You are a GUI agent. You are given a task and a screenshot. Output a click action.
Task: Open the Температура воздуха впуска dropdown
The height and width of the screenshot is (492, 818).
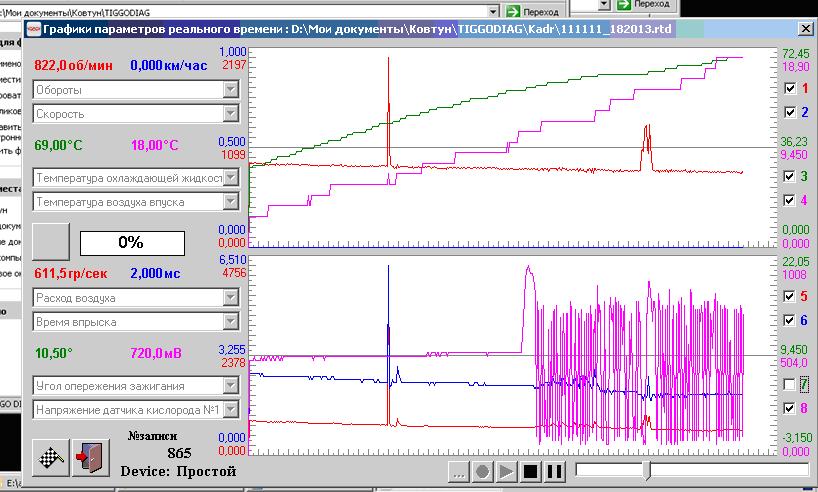[x=231, y=202]
